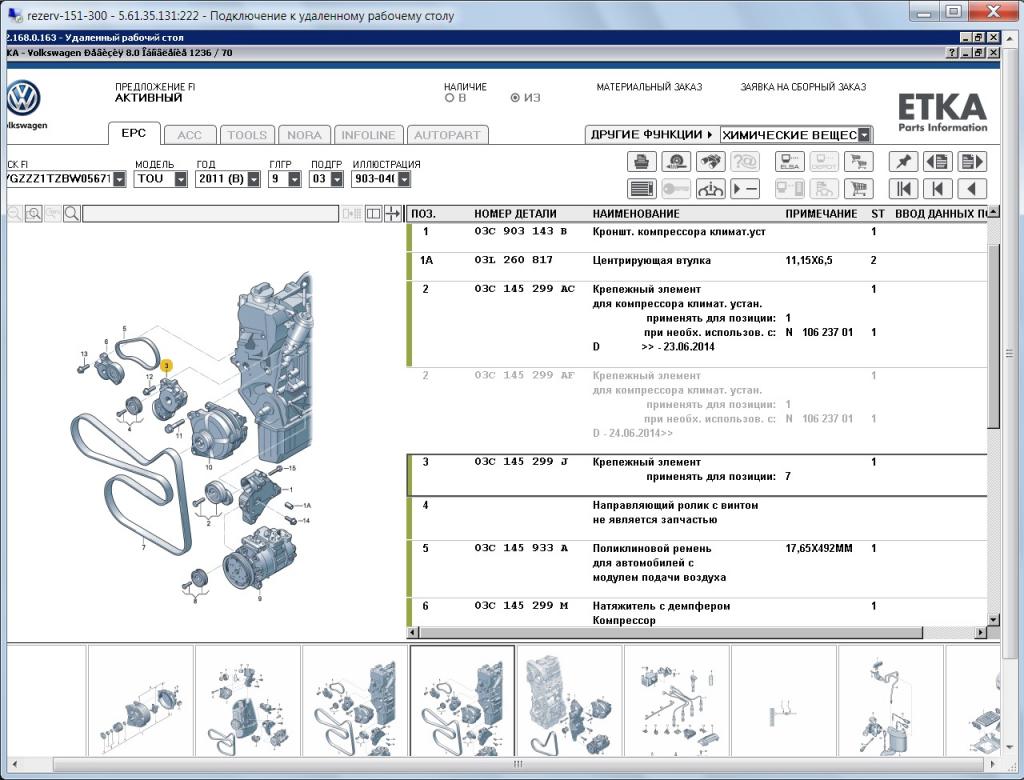
Task: Click the ПРИМЕЧАНИЕ column header
Action: 821,214
